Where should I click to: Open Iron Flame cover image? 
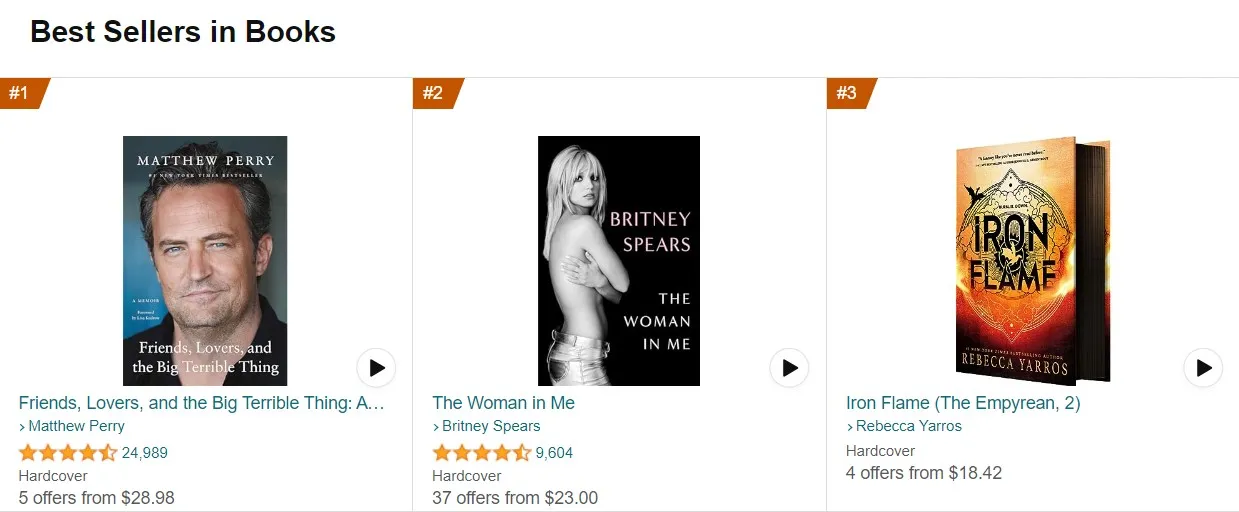[1032, 261]
